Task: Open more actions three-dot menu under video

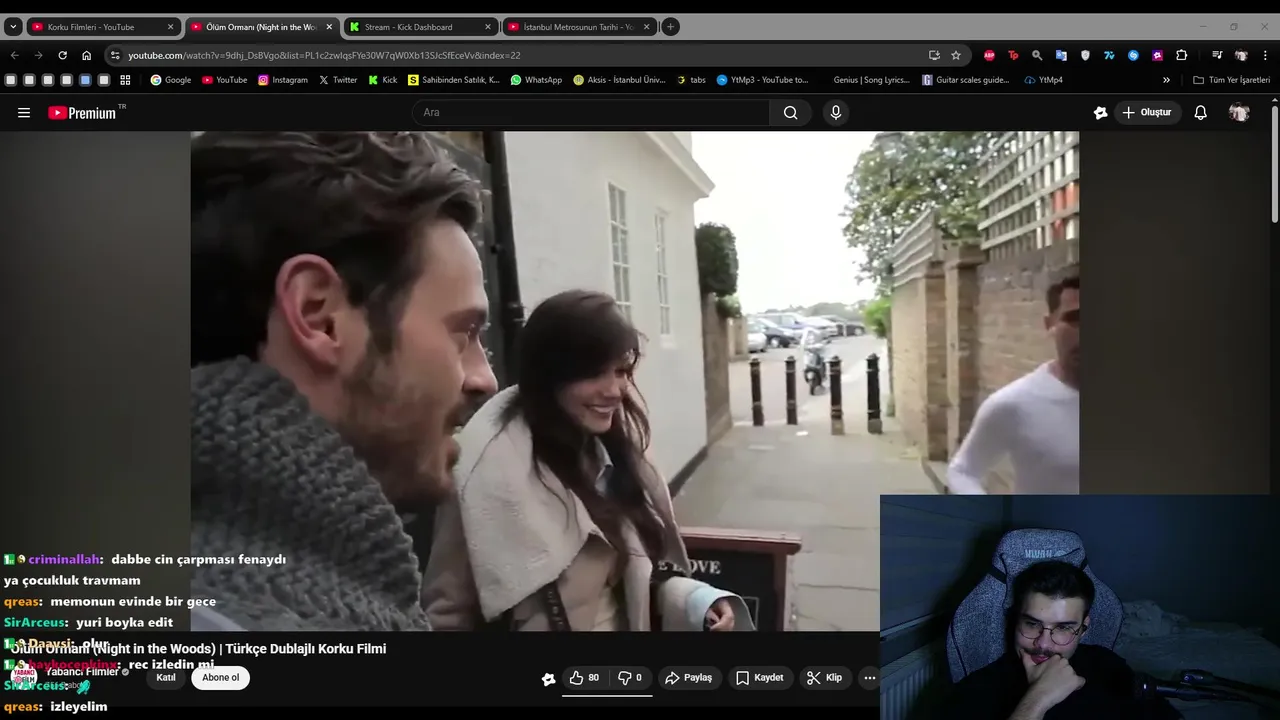Action: [869, 678]
